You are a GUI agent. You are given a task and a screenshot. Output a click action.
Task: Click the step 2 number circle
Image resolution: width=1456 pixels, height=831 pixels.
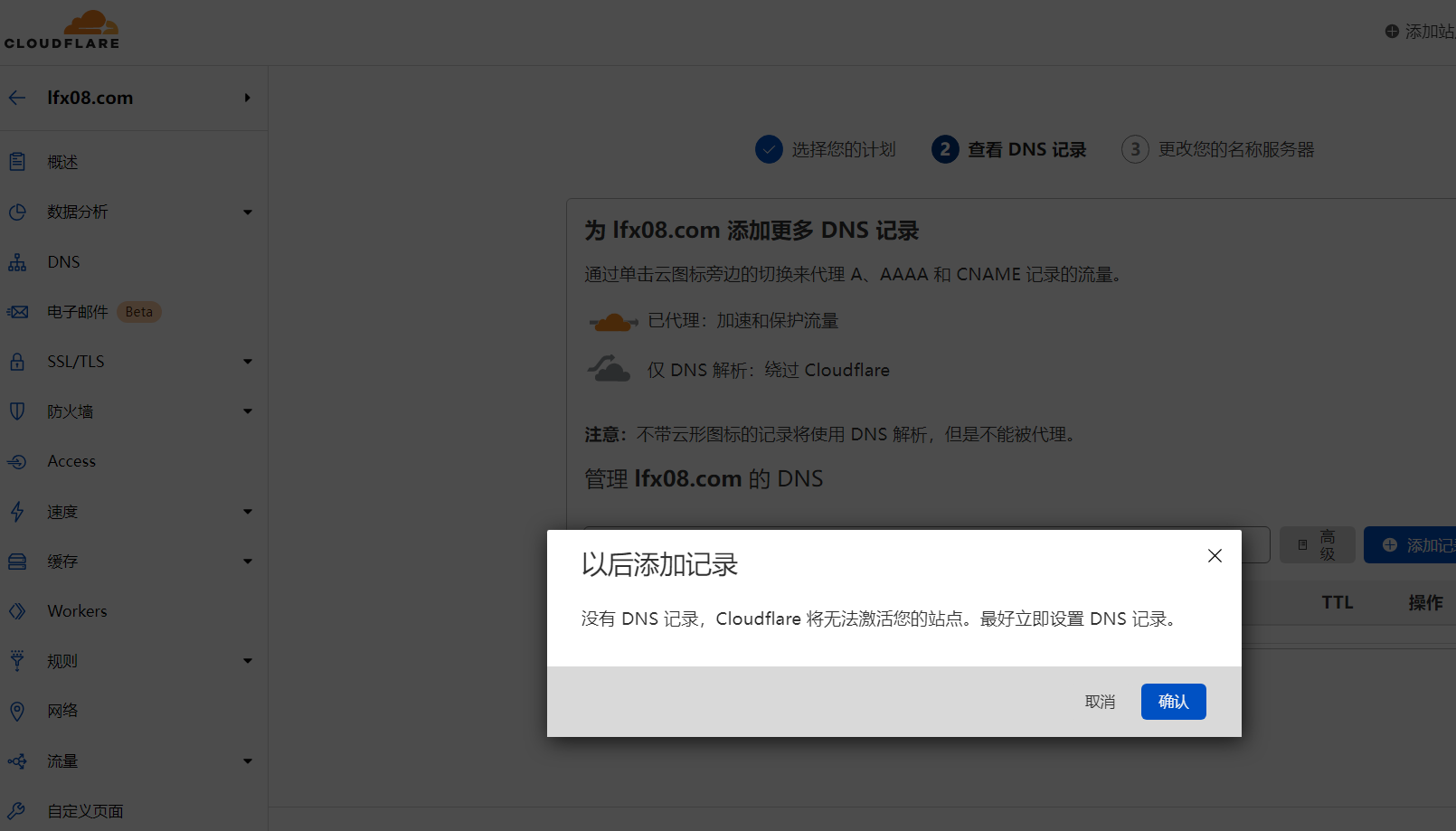pyautogui.click(x=945, y=149)
